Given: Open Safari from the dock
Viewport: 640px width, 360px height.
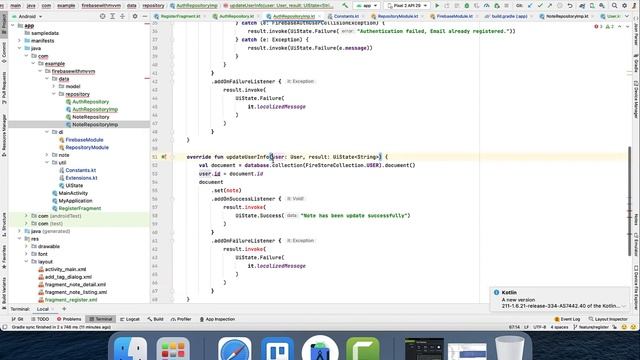Looking at the screenshot, I should point(235,349).
